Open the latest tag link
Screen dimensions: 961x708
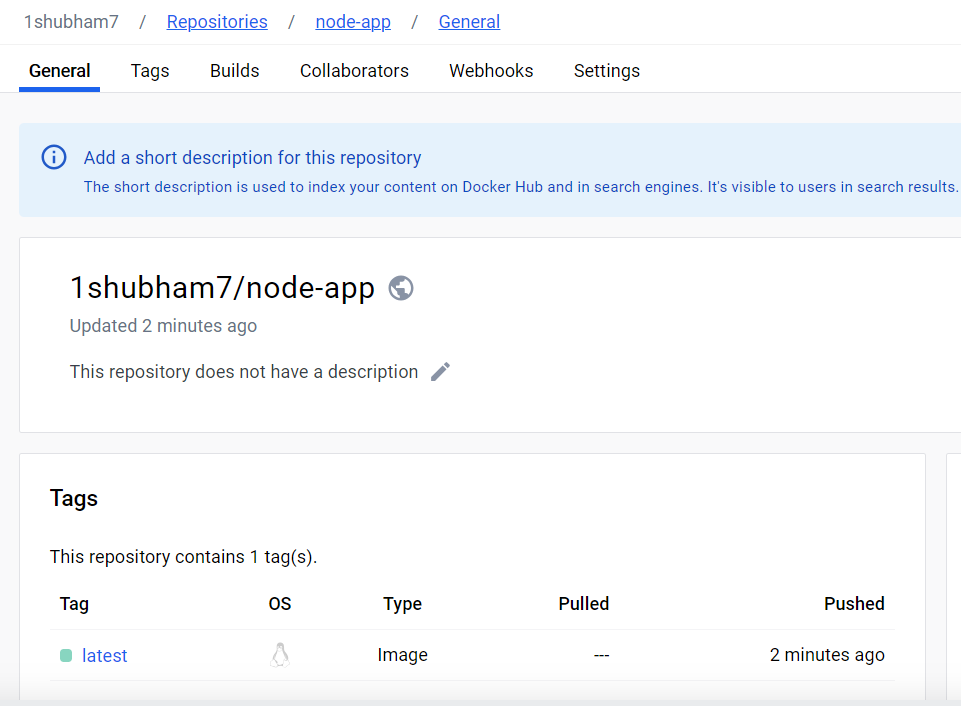pos(105,656)
